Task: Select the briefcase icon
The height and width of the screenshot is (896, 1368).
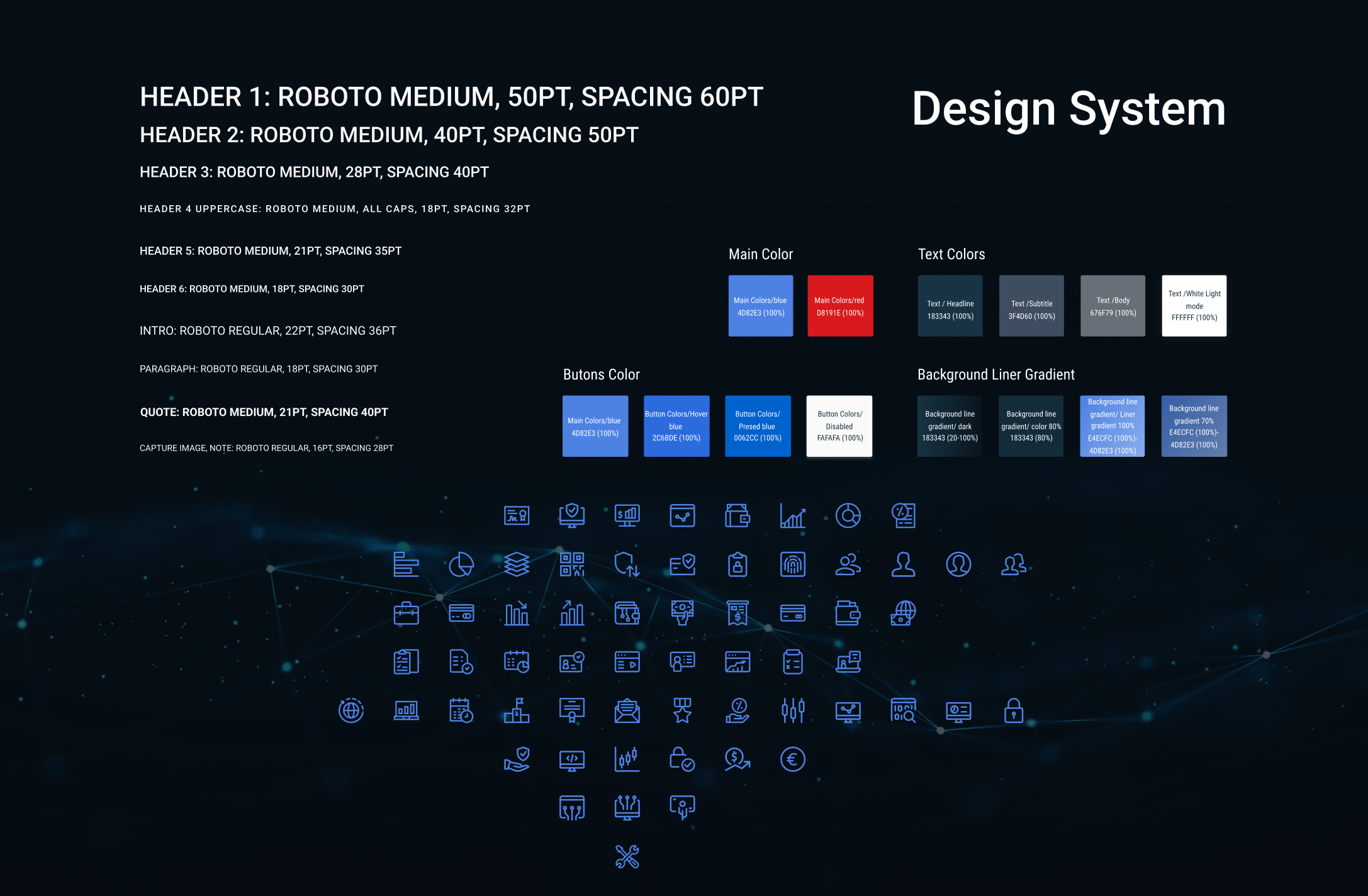Action: 406,613
